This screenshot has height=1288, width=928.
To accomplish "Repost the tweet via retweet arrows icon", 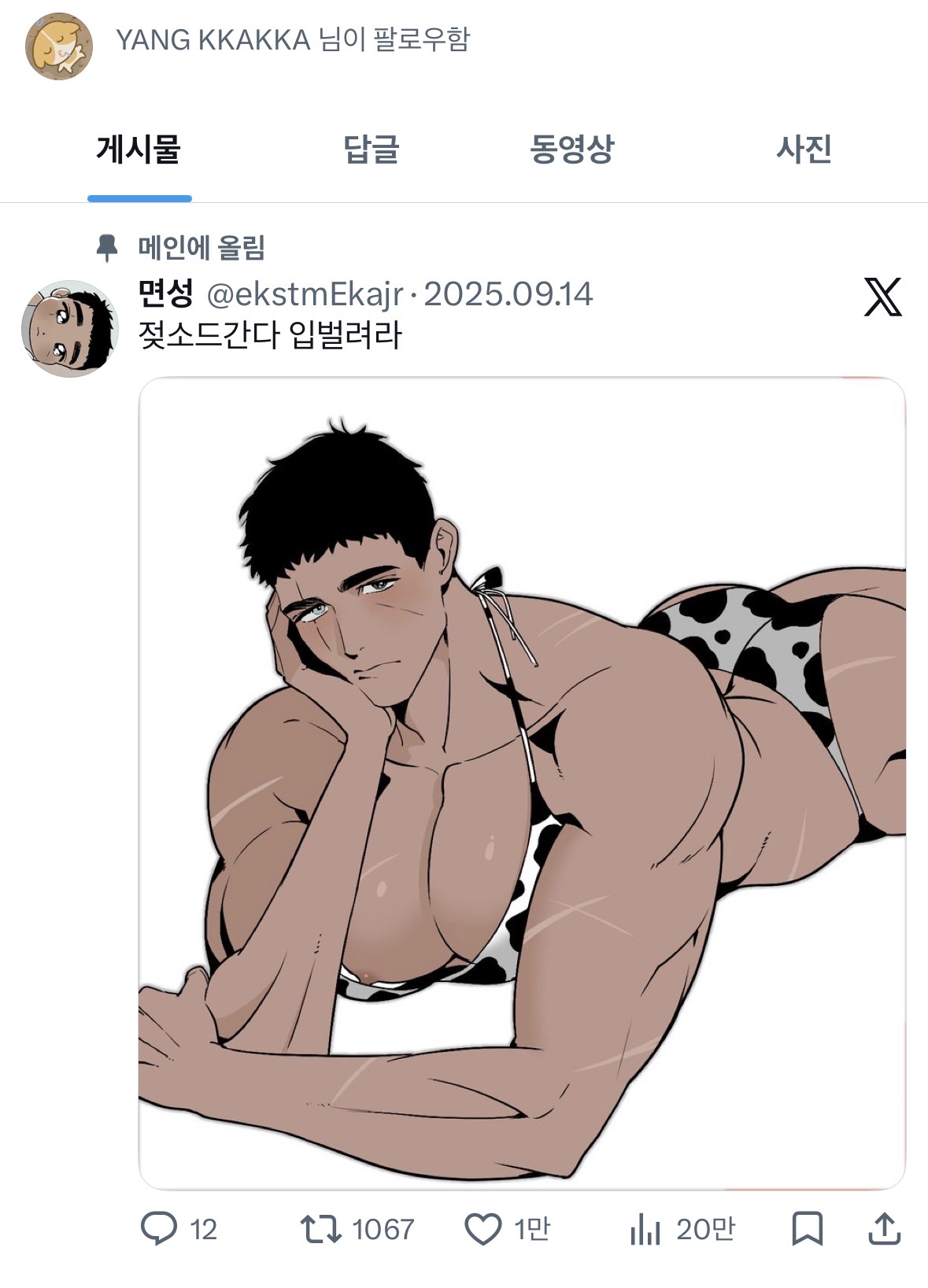I will [x=320, y=1228].
